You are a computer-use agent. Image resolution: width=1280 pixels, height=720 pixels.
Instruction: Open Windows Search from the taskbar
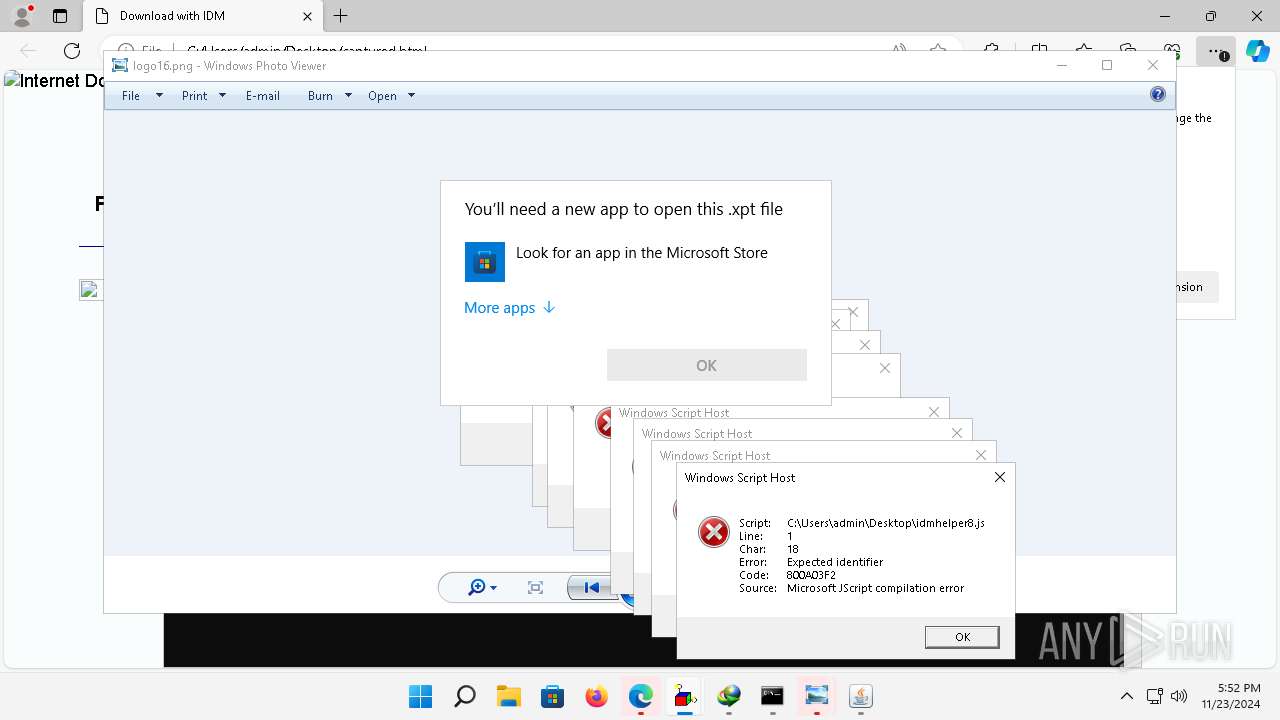click(x=465, y=696)
